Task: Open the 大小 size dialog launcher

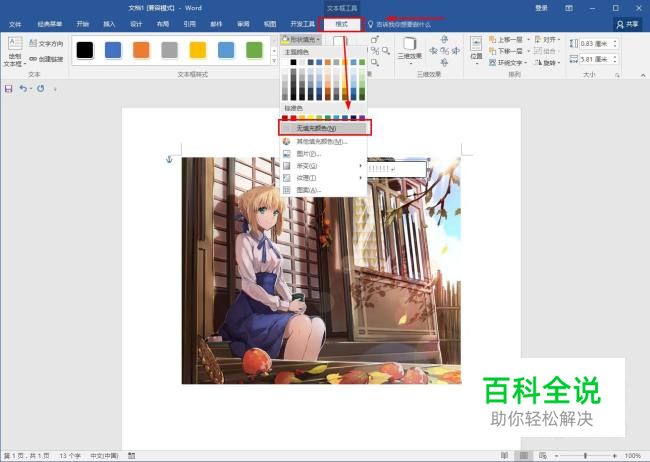Action: [x=617, y=75]
